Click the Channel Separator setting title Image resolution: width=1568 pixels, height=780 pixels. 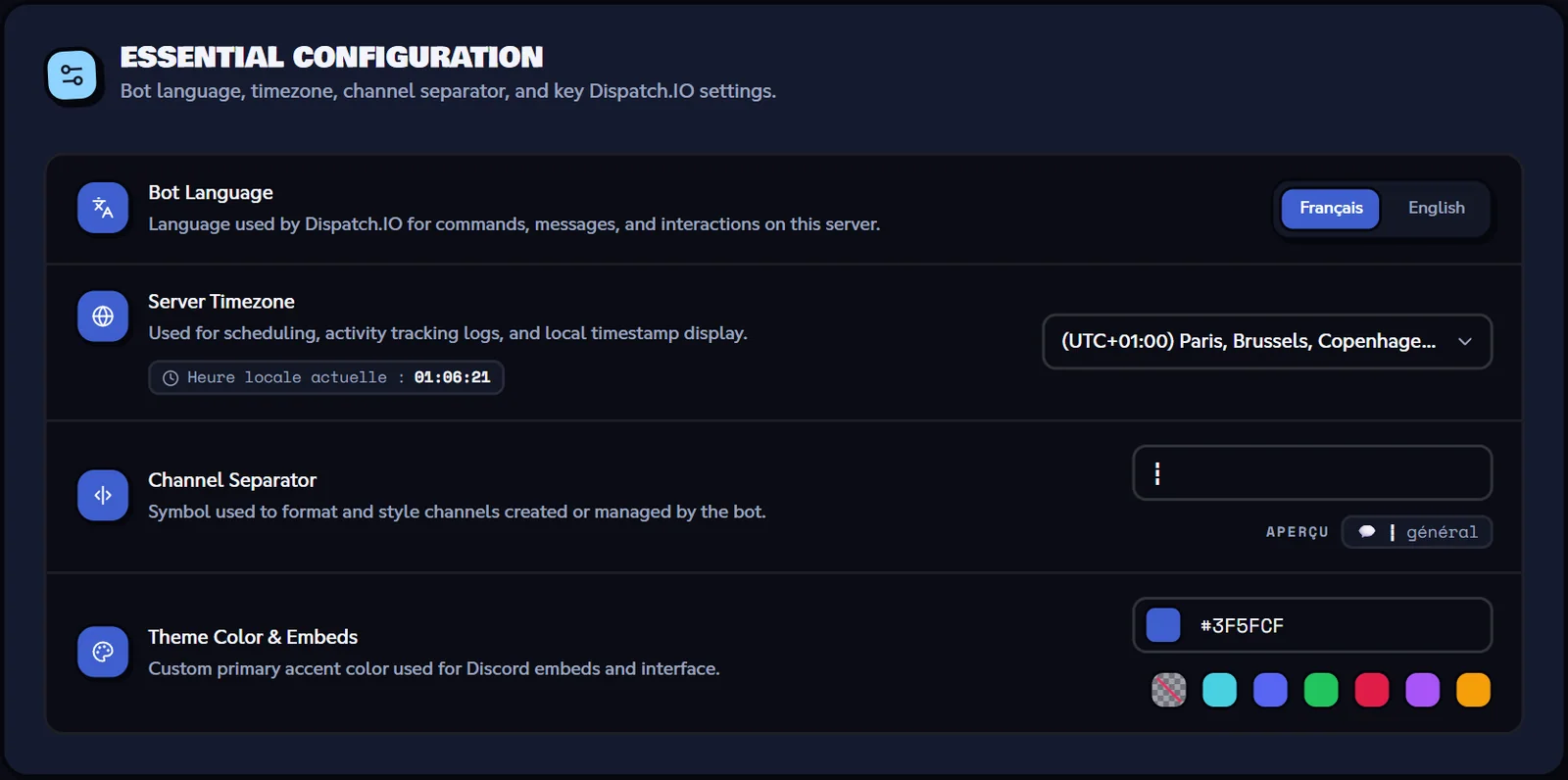232,480
